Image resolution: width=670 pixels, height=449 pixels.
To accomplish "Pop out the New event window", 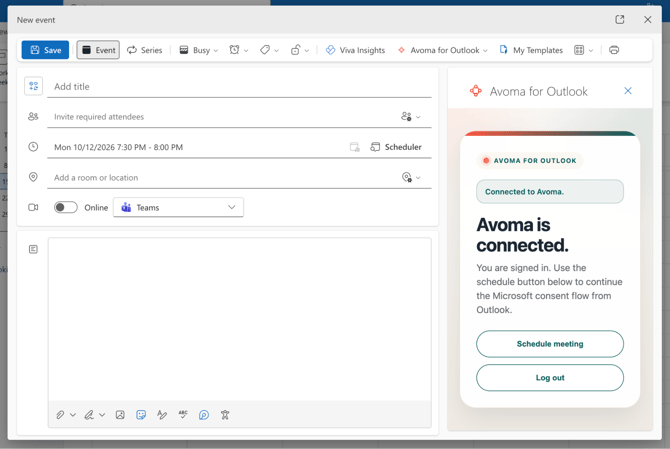I will 620,20.
